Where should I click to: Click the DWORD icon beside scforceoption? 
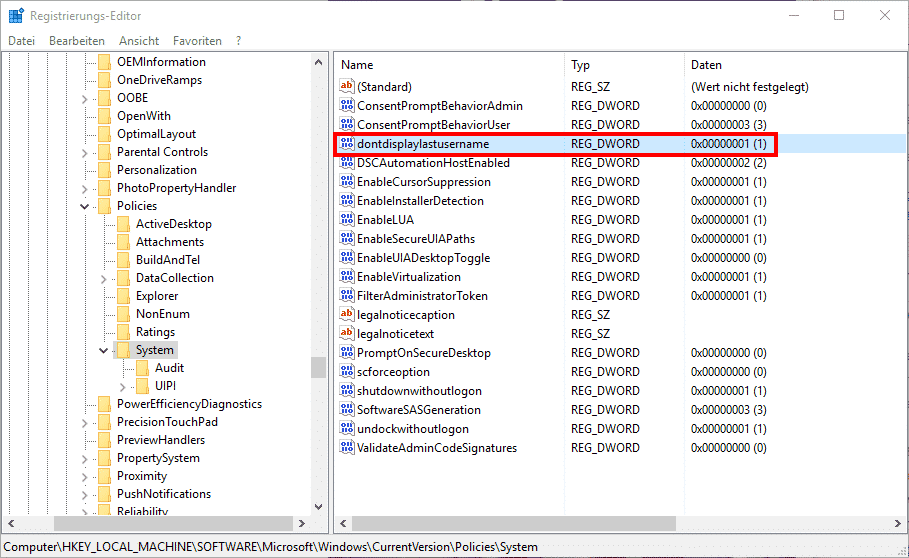(347, 371)
